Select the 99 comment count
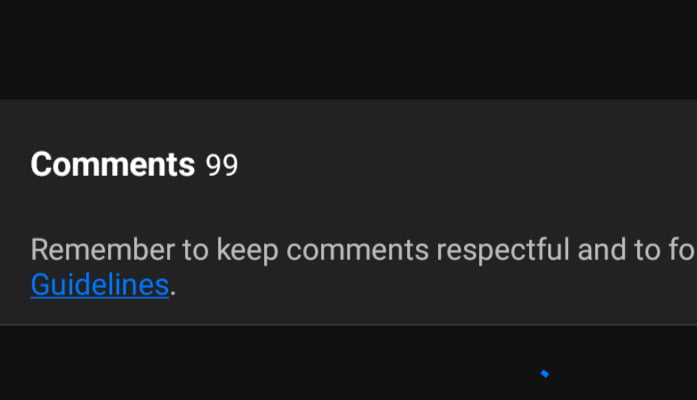The image size is (697, 400). [x=222, y=166]
